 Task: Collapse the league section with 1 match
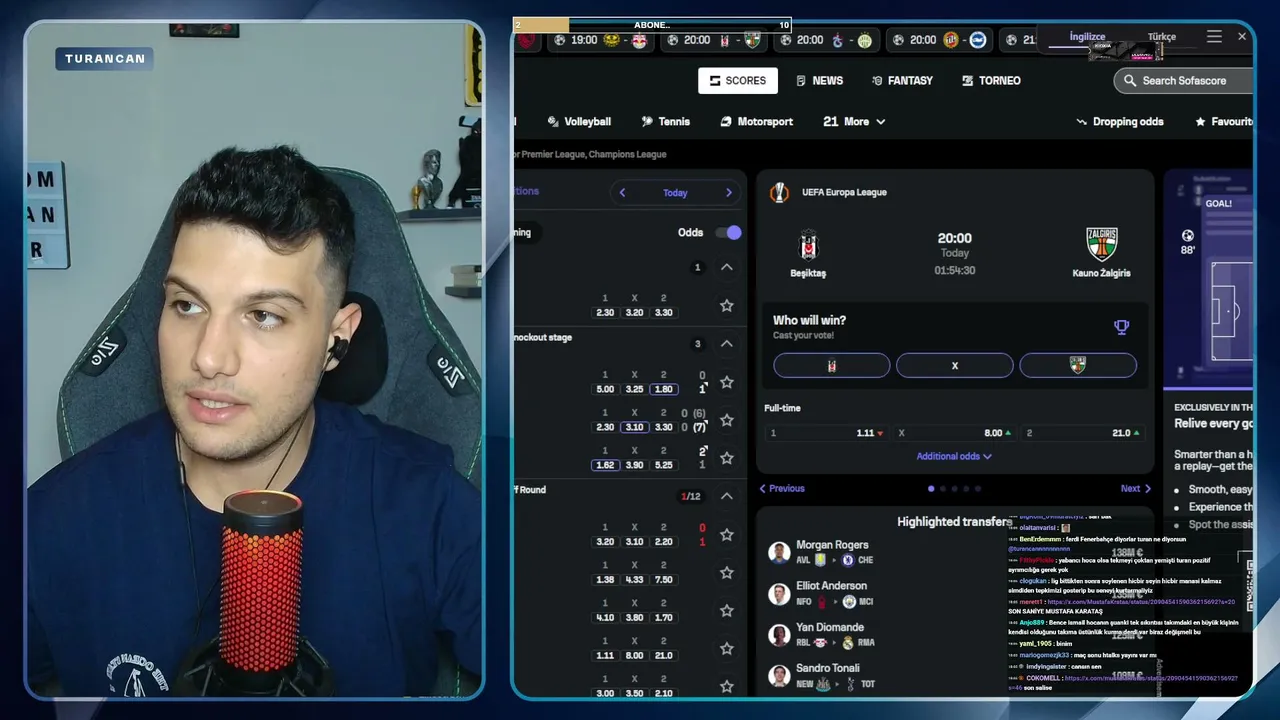(727, 268)
